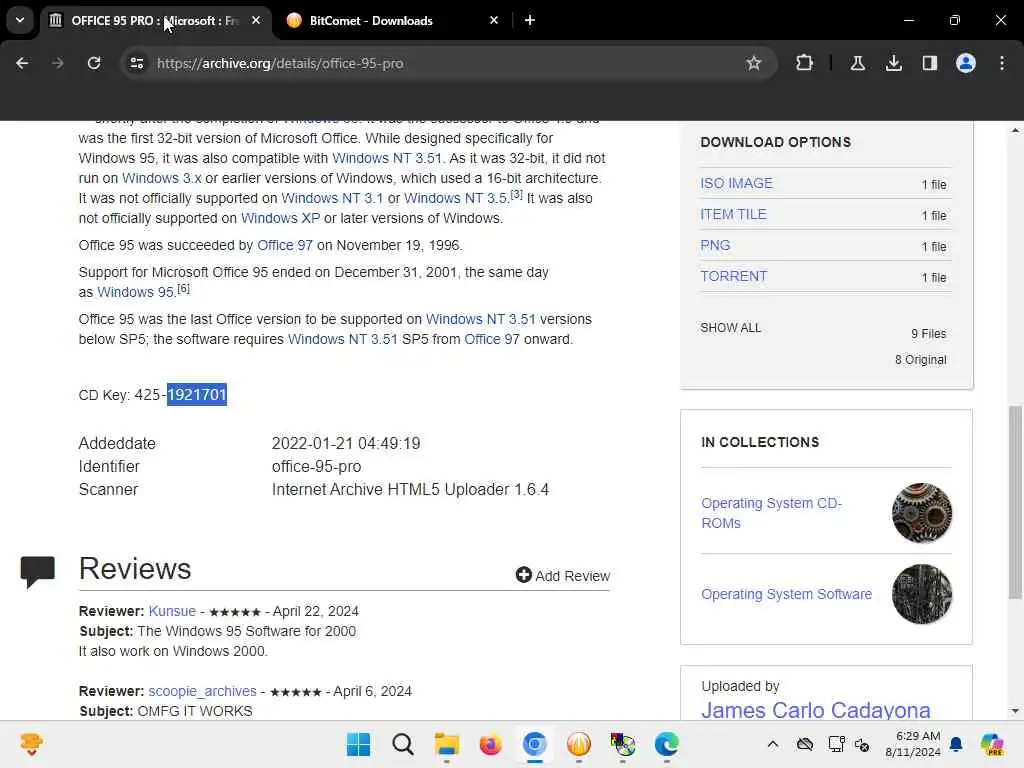Image resolution: width=1024 pixels, height=768 pixels.
Task: Bookmark this page with the star icon
Action: coord(754,63)
